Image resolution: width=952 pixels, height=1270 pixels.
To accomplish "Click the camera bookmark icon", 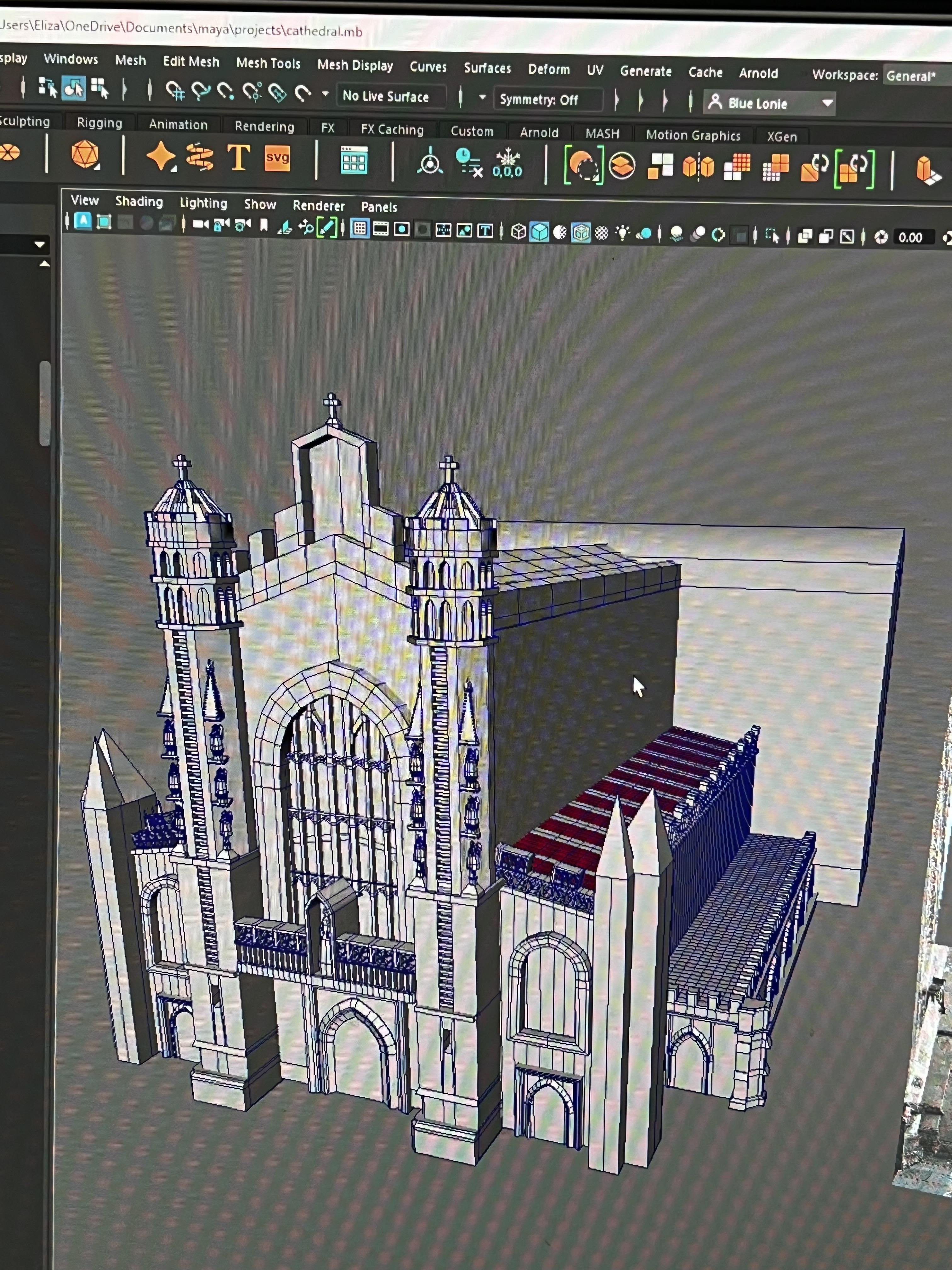I will coord(264,226).
